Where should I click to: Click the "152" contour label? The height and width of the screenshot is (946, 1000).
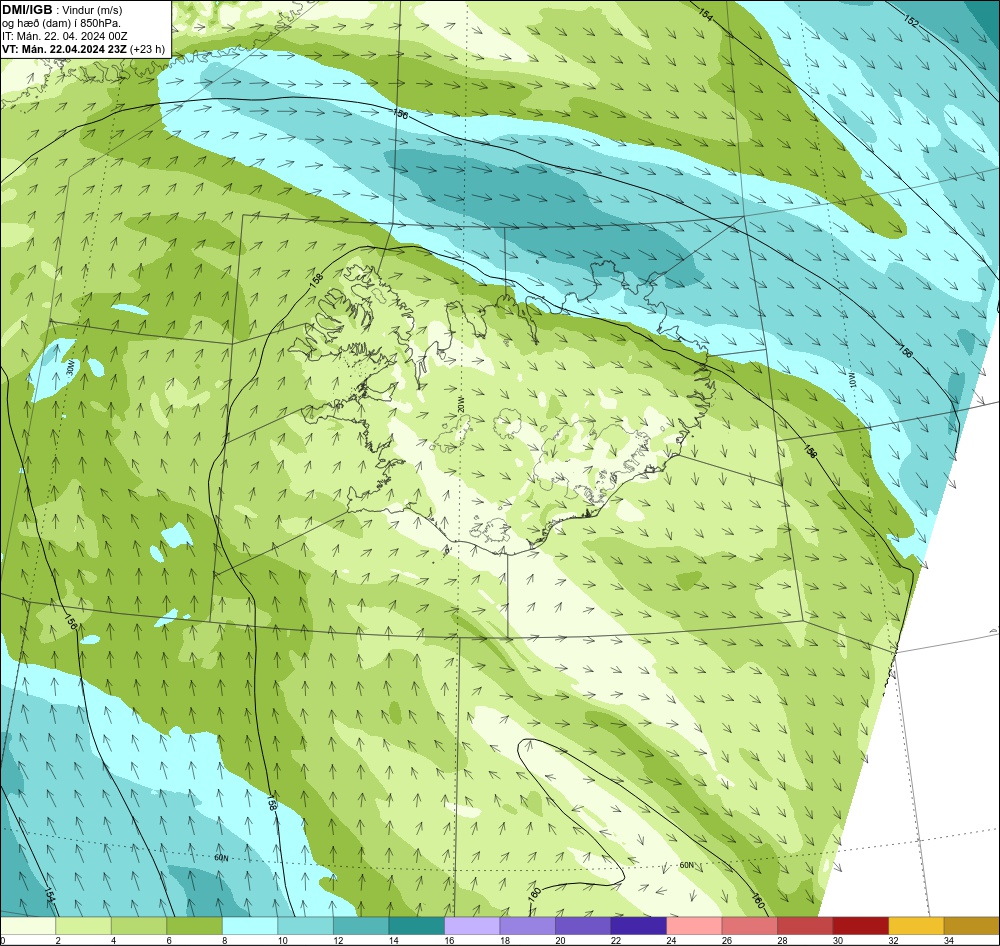911,20
